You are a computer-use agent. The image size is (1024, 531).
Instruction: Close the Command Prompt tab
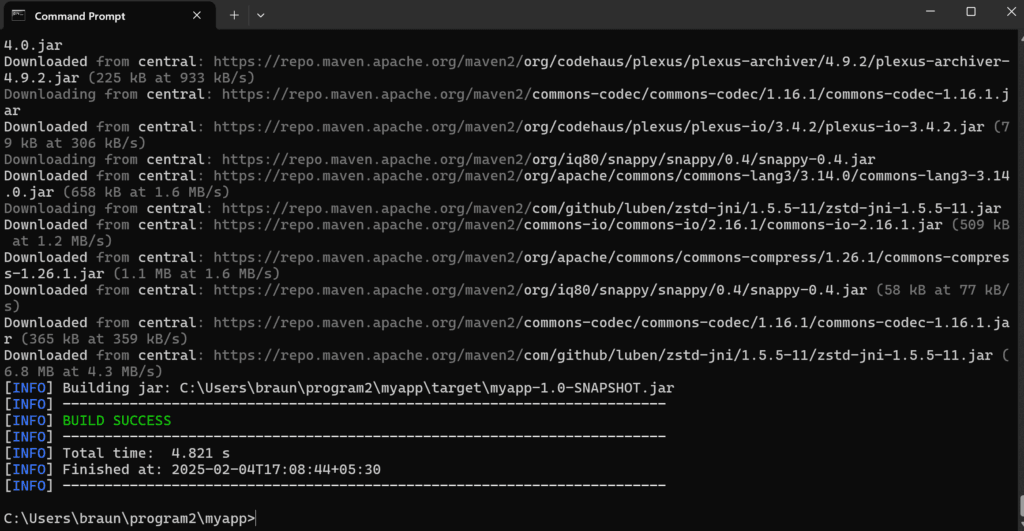pos(199,15)
